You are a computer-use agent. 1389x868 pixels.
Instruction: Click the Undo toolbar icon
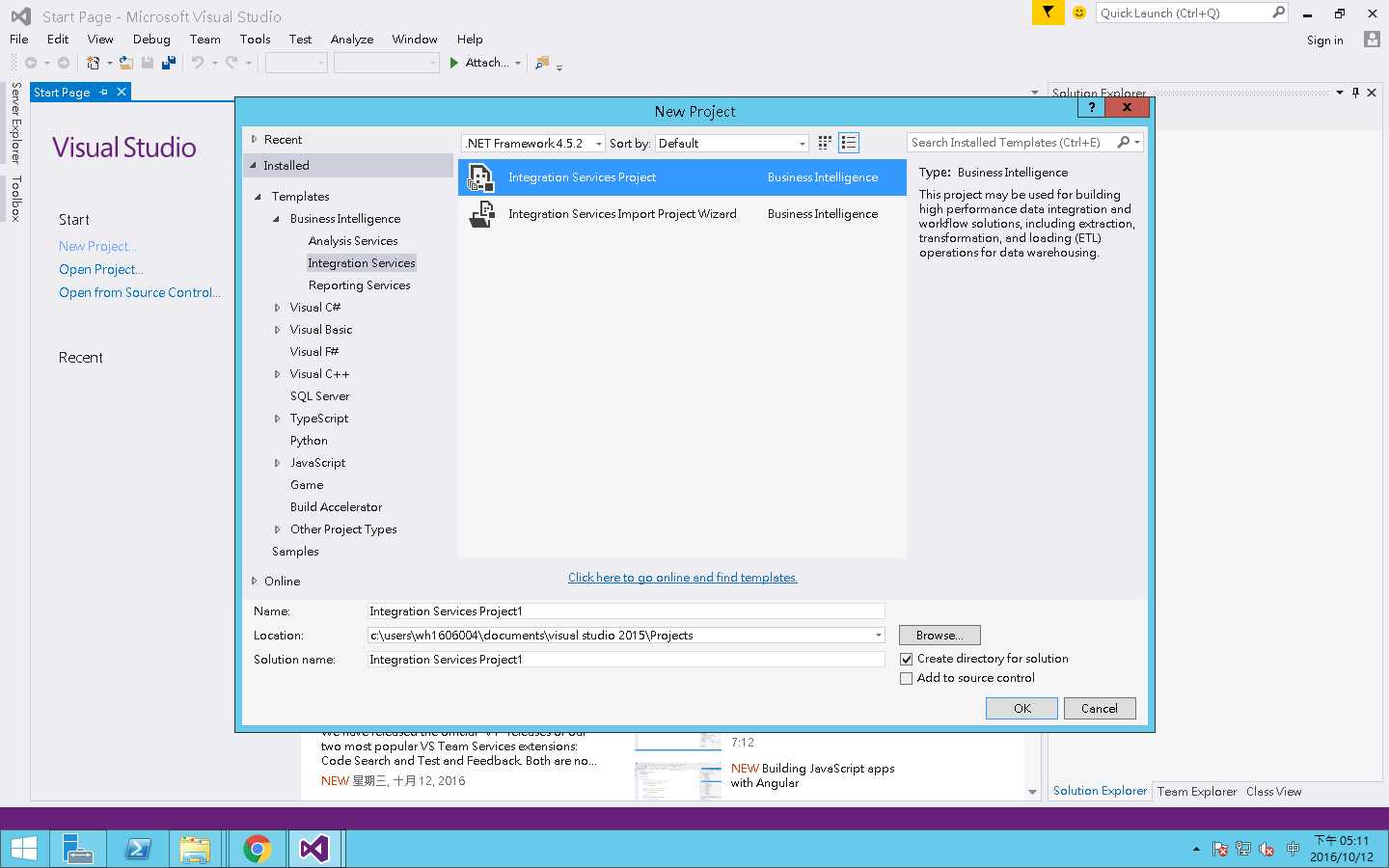(198, 63)
